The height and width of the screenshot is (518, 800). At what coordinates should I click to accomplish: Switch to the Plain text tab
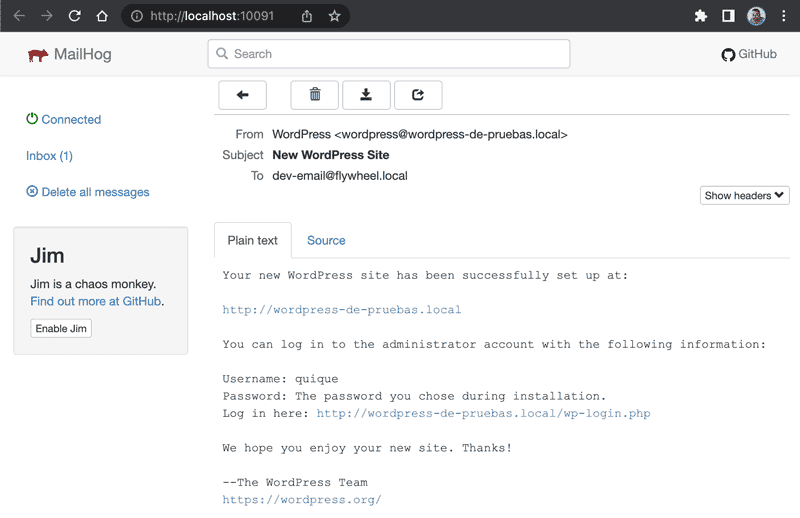(x=253, y=240)
